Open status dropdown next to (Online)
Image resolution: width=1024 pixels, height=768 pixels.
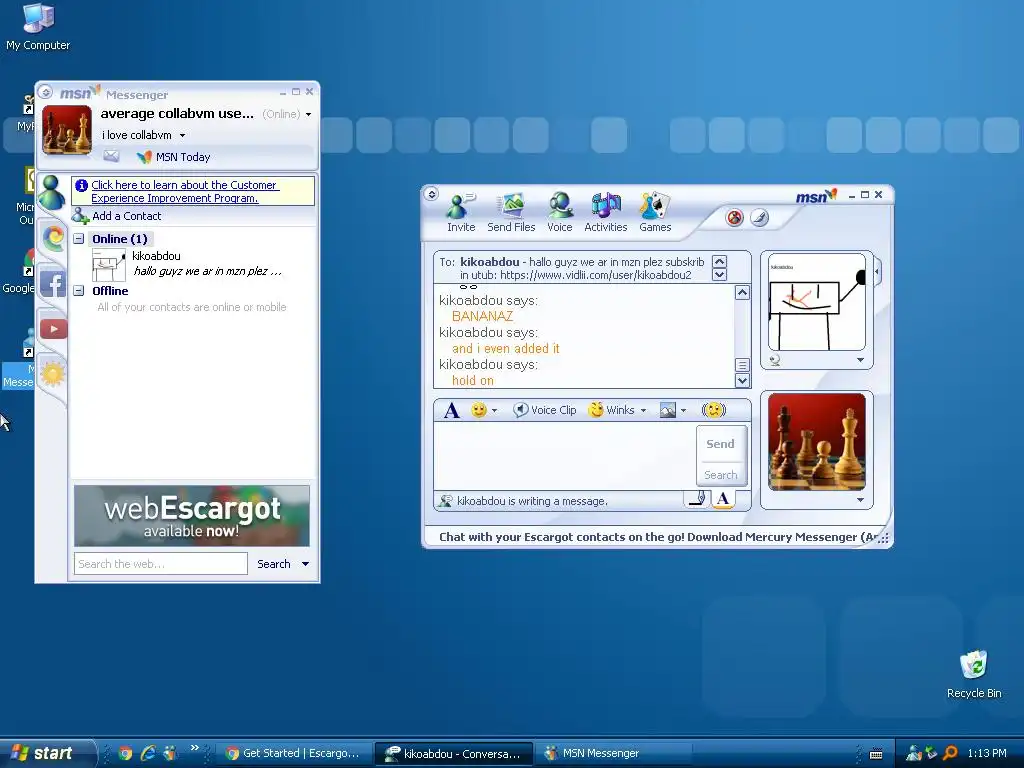(x=308, y=114)
